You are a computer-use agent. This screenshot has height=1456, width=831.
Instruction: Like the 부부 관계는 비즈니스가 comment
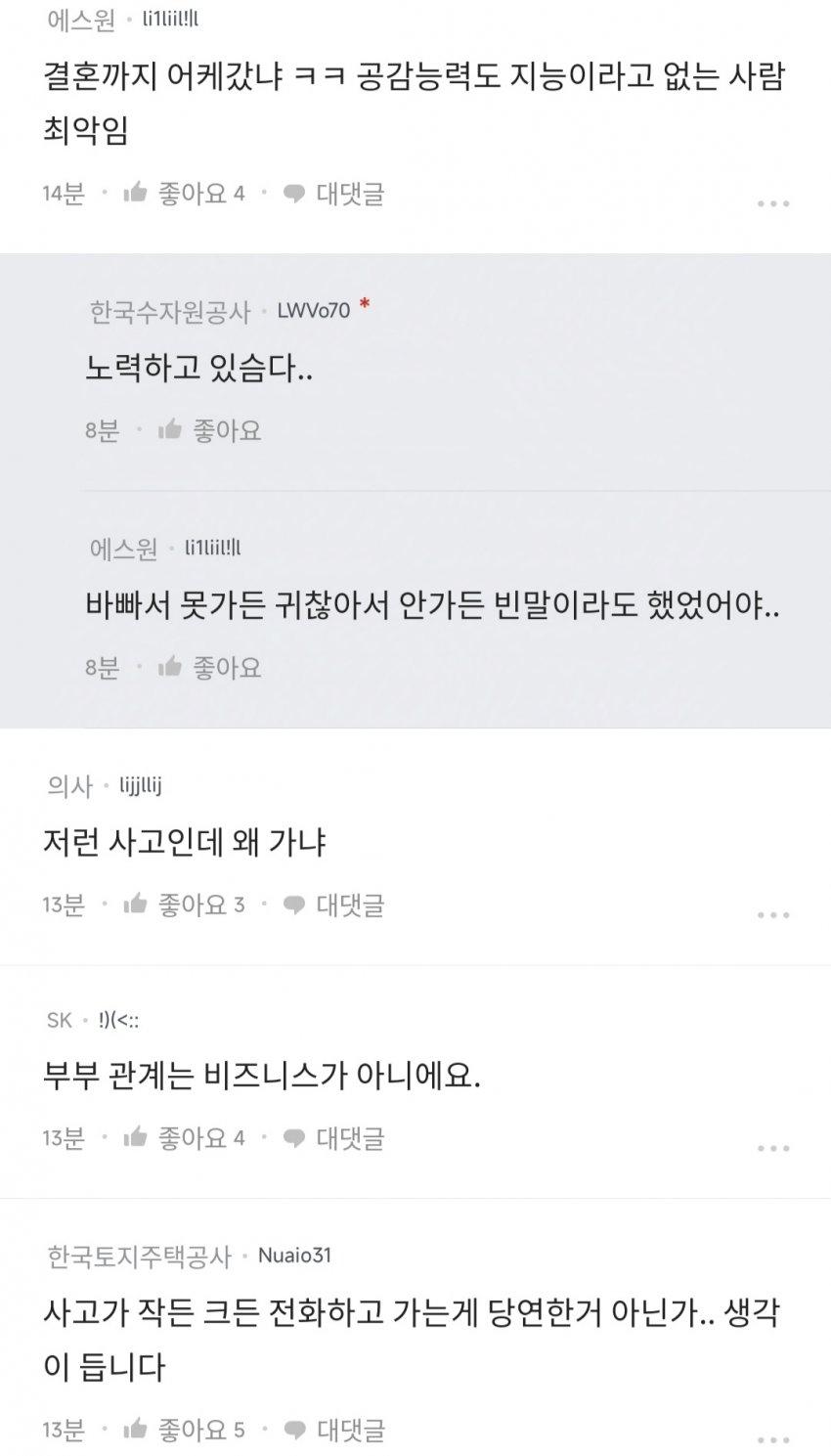pos(135,1137)
